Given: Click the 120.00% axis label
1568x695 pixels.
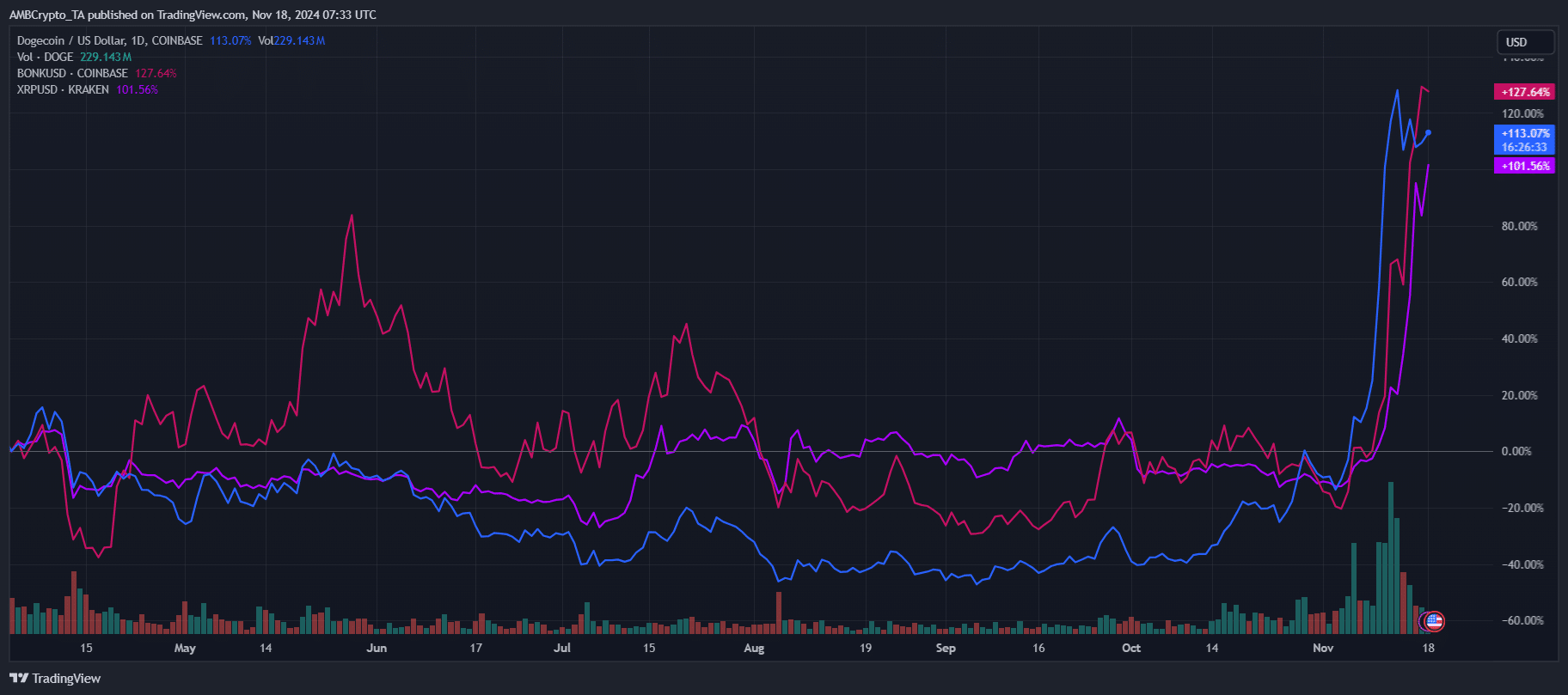Looking at the screenshot, I should (x=1522, y=113).
